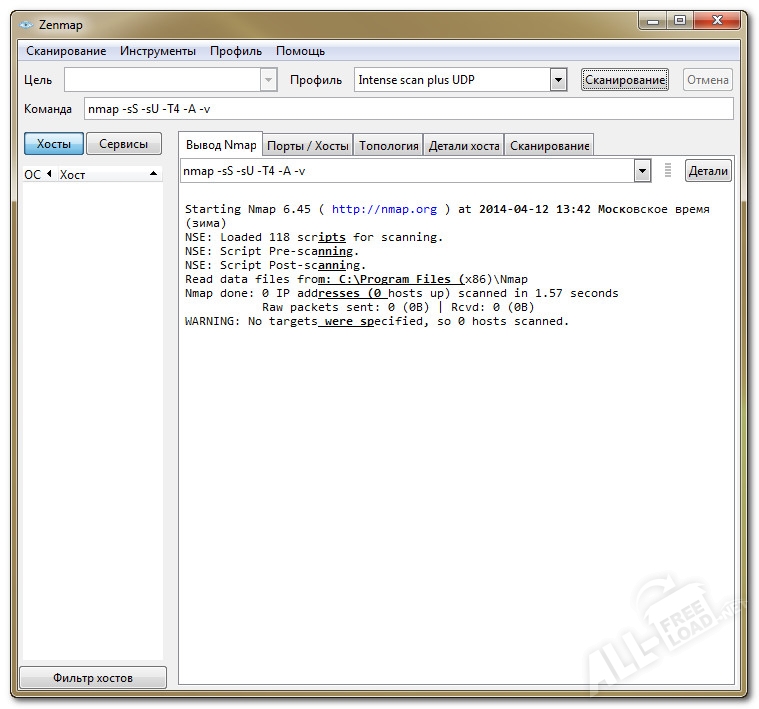The height and width of the screenshot is (709, 759).
Task: Open the Инструменты menu
Action: (x=158, y=51)
